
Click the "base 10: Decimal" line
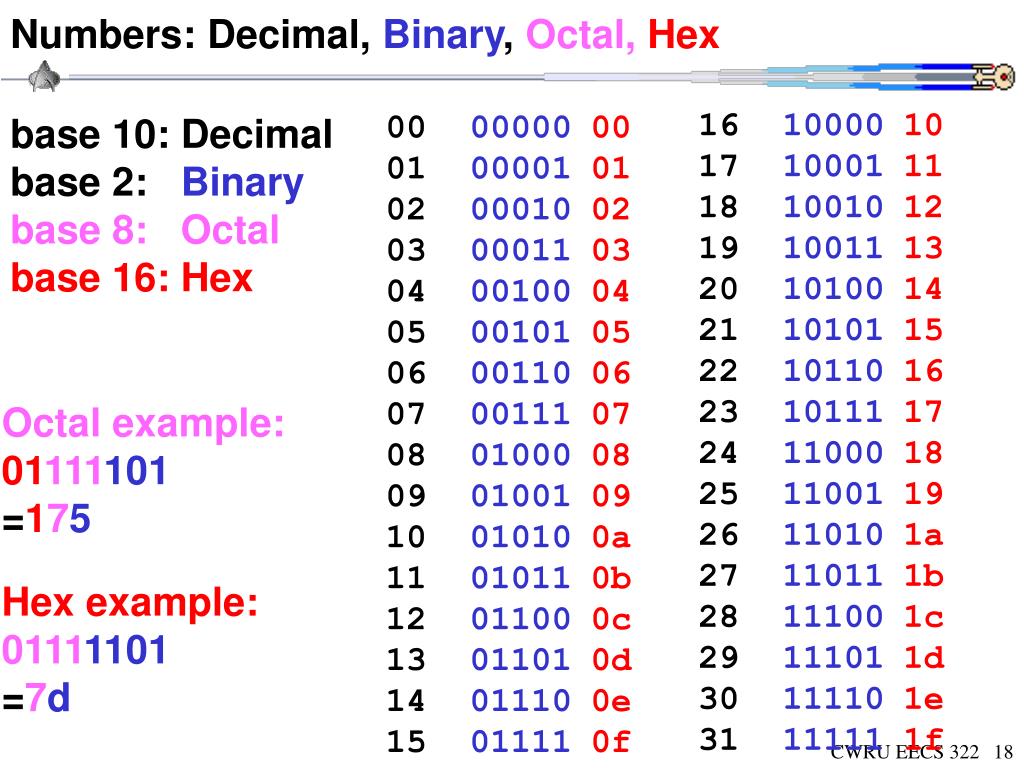coord(172,135)
